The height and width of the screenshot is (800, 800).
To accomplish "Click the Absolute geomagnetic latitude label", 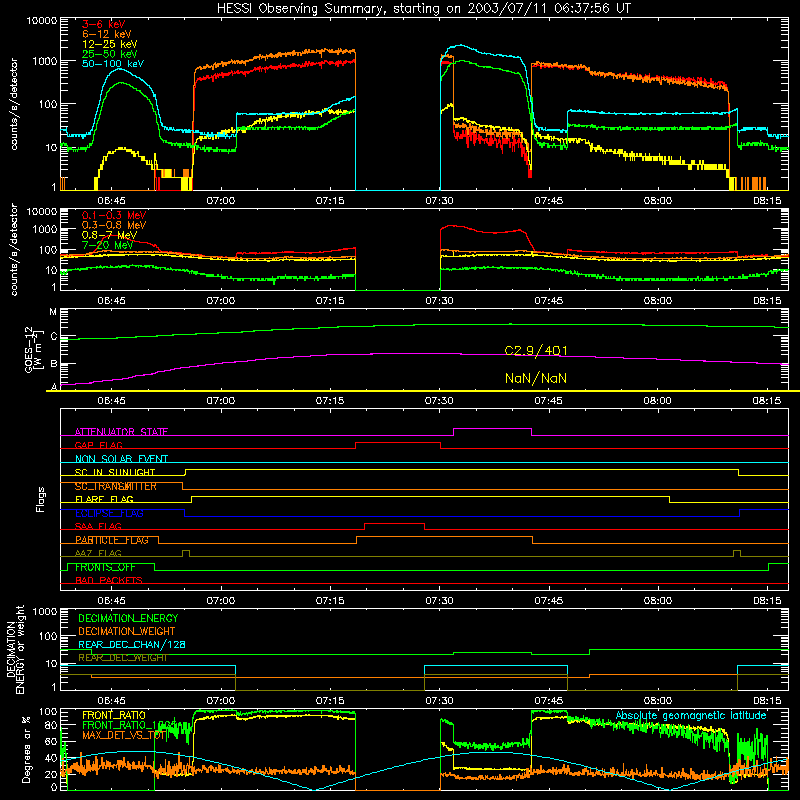I will 691,716.
